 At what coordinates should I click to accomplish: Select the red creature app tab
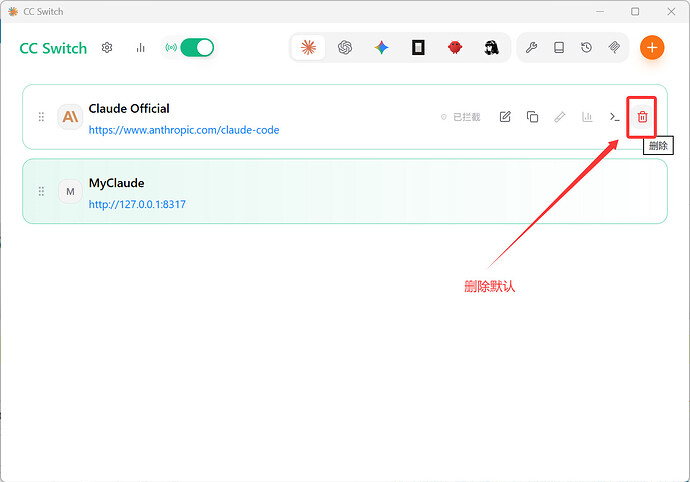pyautogui.click(x=455, y=47)
